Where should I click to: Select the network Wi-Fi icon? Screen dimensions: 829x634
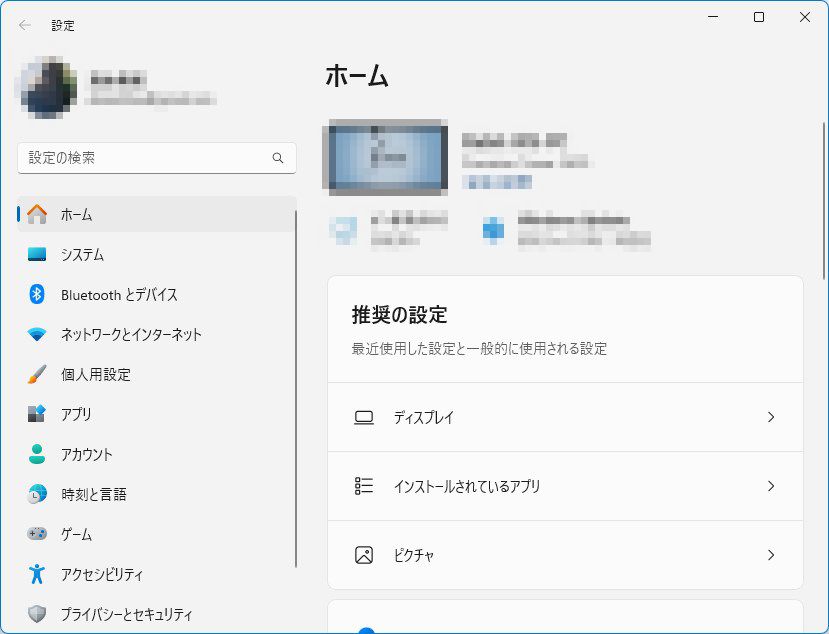click(x=37, y=334)
